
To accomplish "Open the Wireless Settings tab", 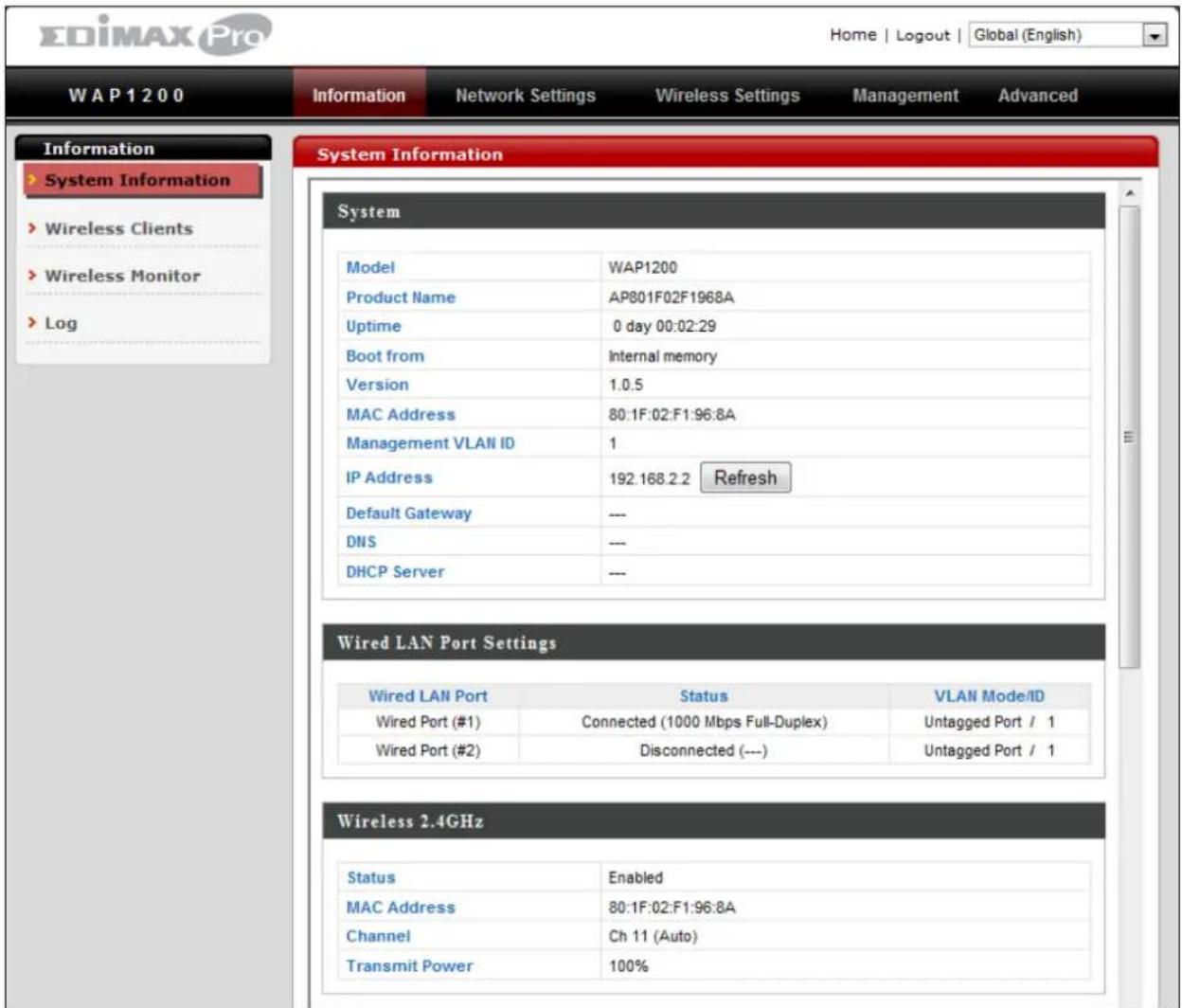I will pos(727,95).
